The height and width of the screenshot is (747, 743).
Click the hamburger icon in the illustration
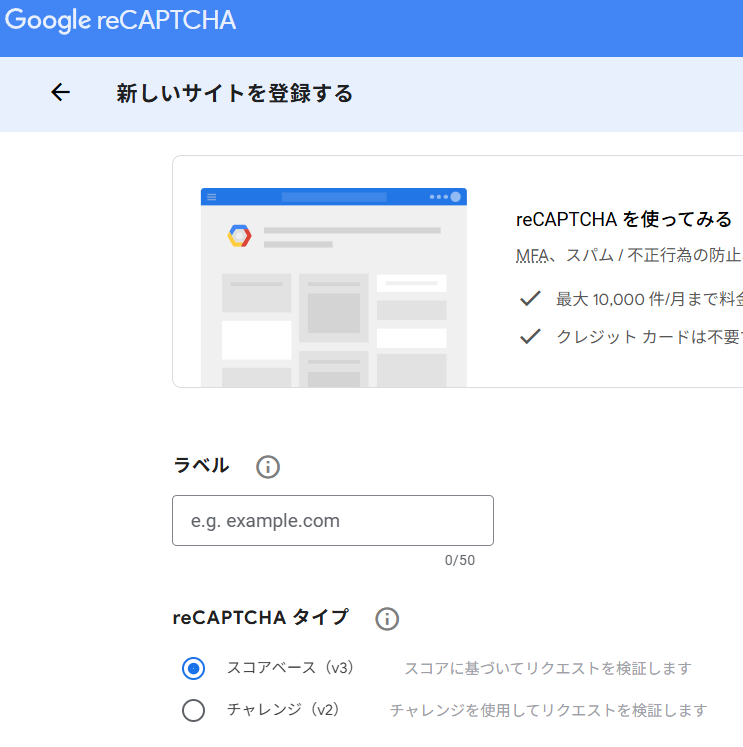[212, 197]
